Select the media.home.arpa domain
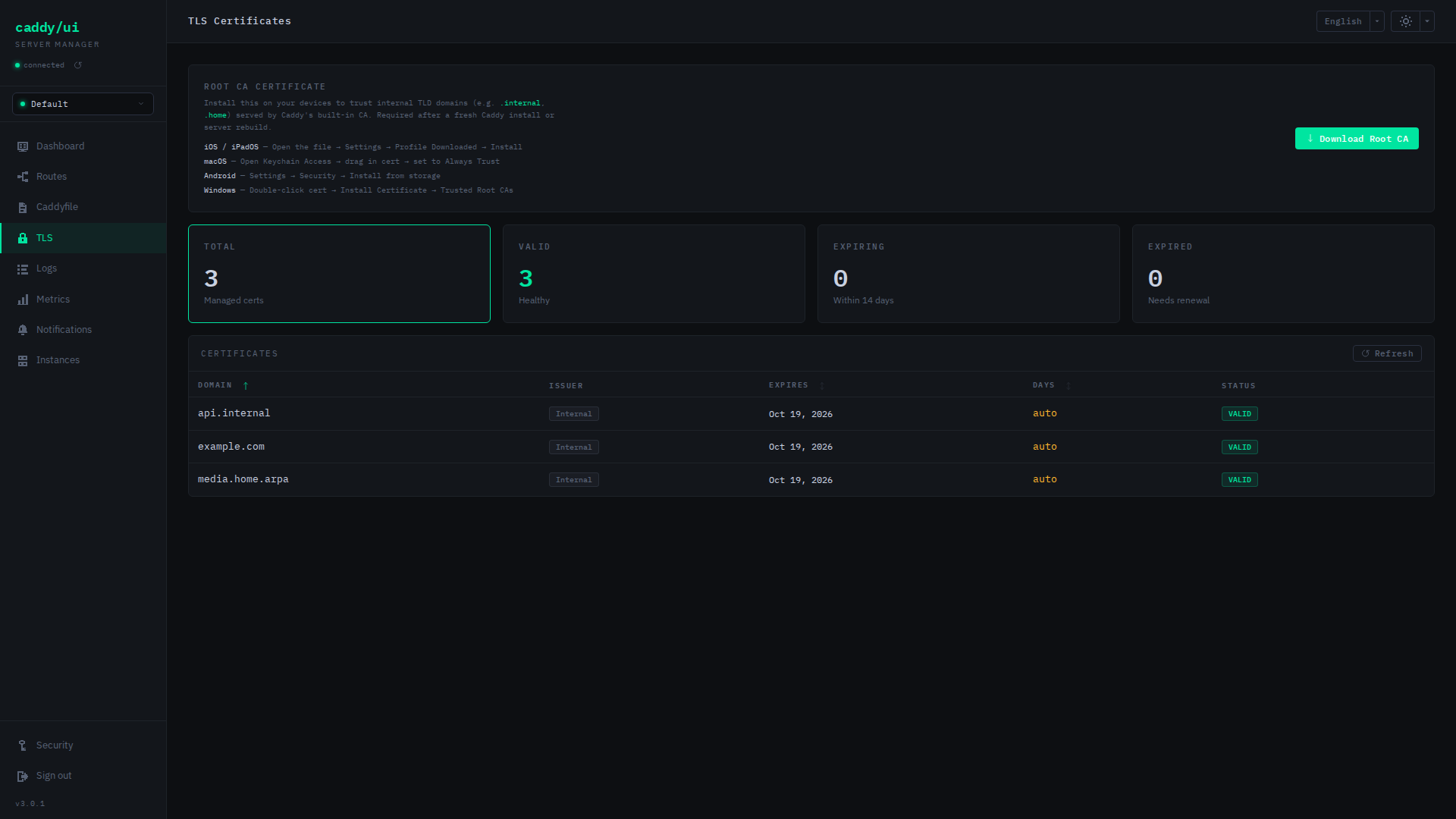 coord(243,479)
